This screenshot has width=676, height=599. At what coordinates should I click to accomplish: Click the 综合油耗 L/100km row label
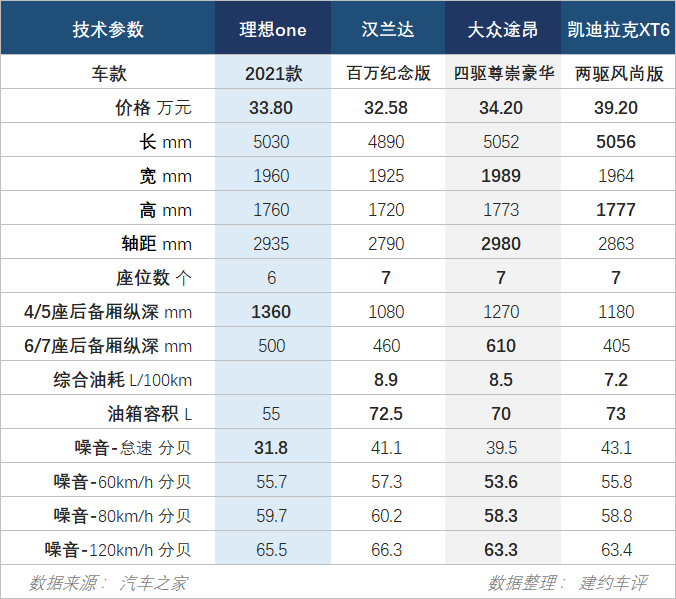[x=122, y=380]
